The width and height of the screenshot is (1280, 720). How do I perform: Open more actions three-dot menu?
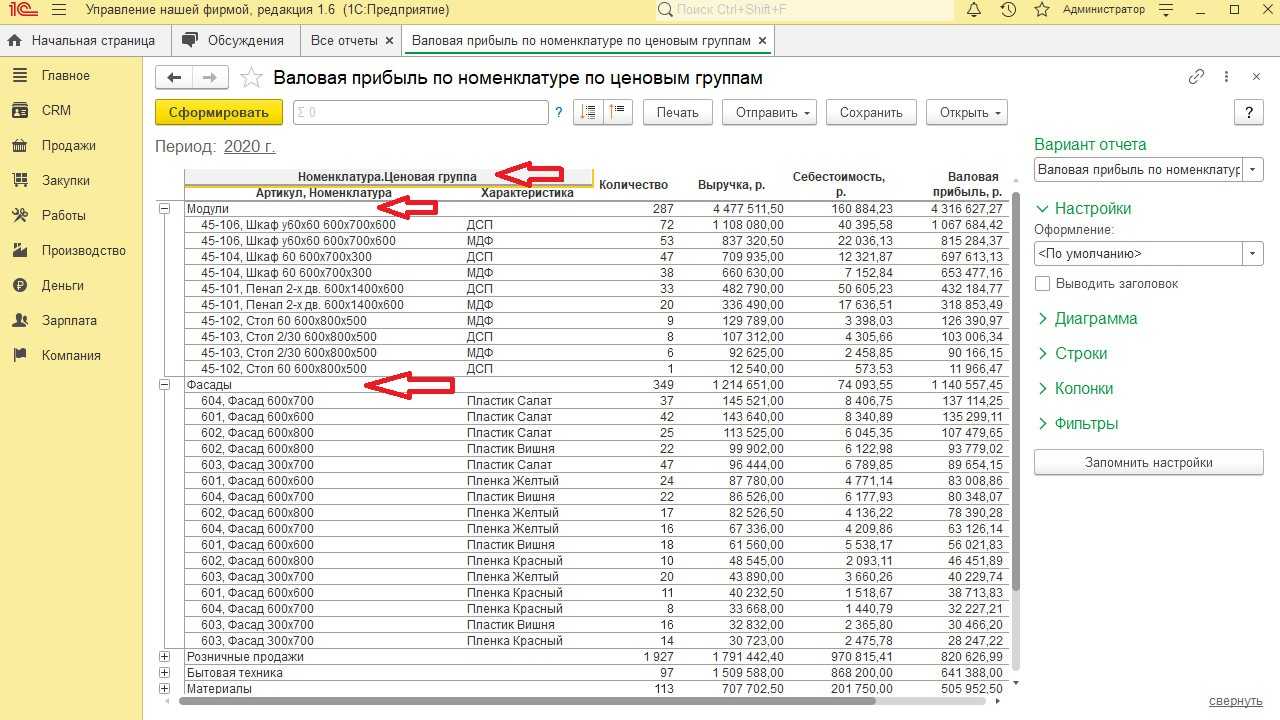1226,77
